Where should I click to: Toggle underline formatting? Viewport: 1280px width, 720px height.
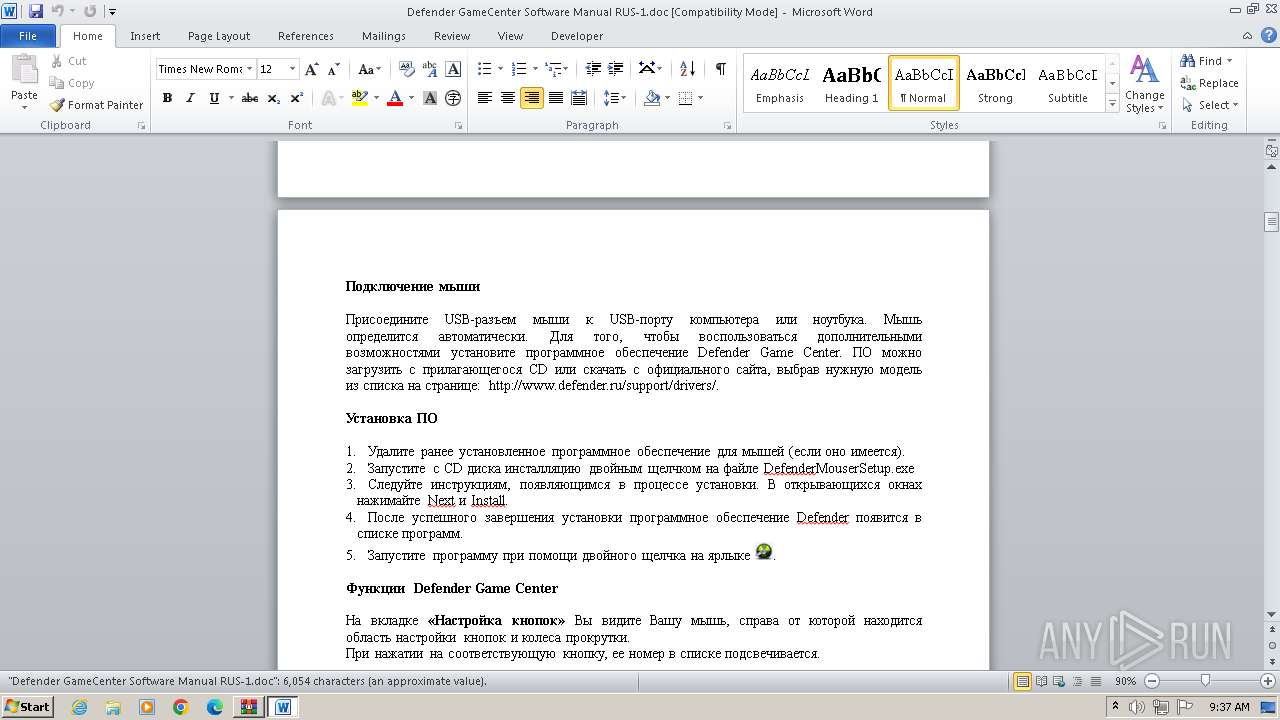(x=213, y=98)
